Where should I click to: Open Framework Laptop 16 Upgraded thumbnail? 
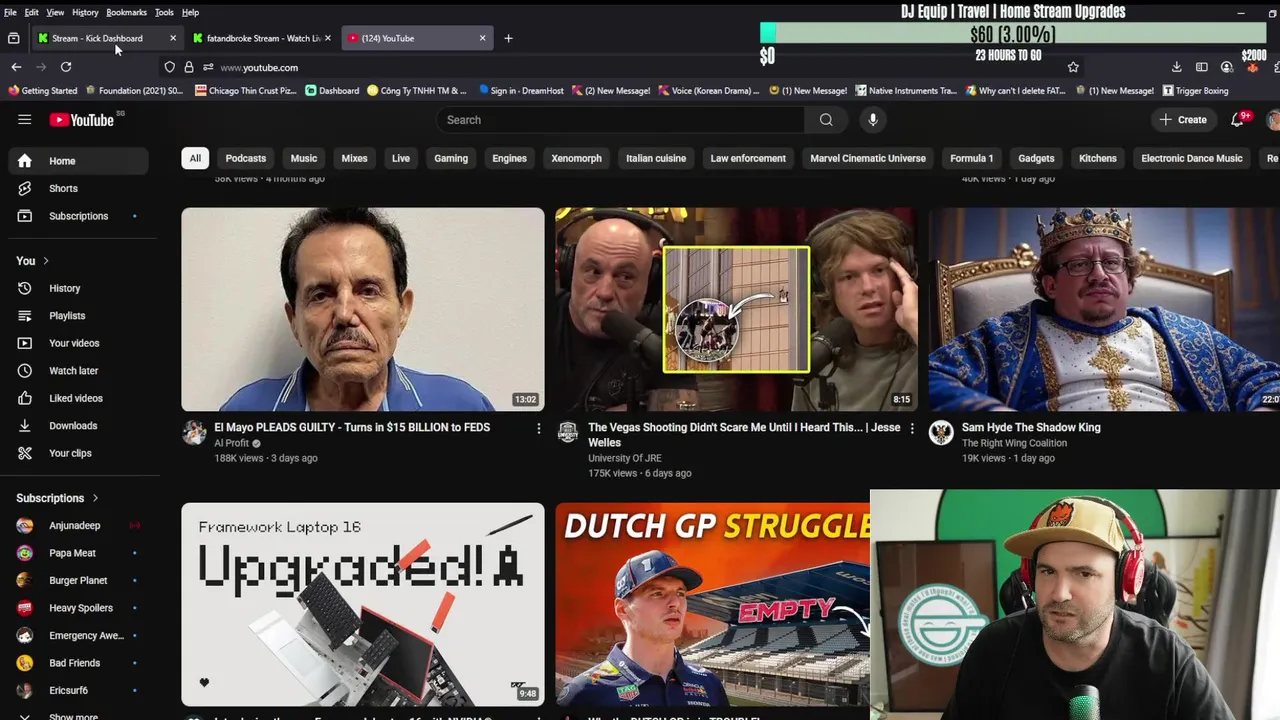(363, 604)
